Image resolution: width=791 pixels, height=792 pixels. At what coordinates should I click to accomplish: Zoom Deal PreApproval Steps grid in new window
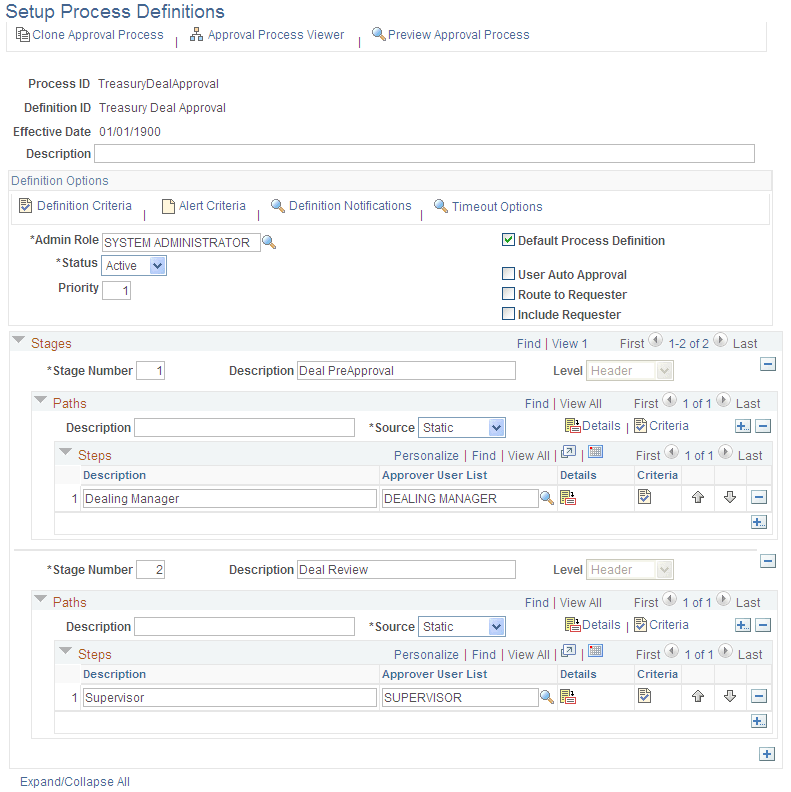tap(568, 452)
